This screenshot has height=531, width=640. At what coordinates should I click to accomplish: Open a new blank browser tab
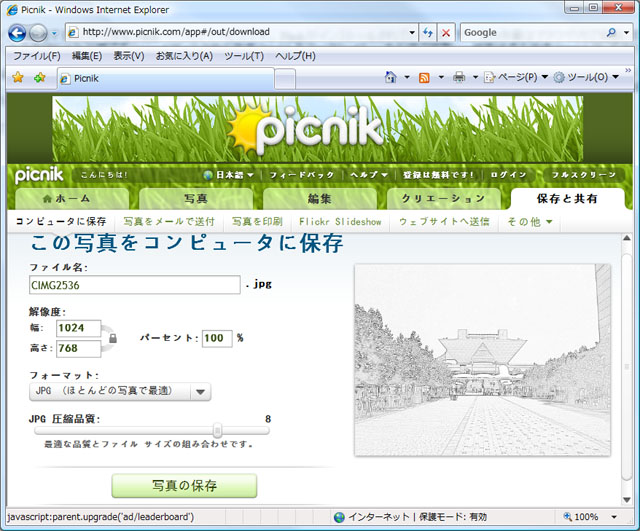[285, 79]
